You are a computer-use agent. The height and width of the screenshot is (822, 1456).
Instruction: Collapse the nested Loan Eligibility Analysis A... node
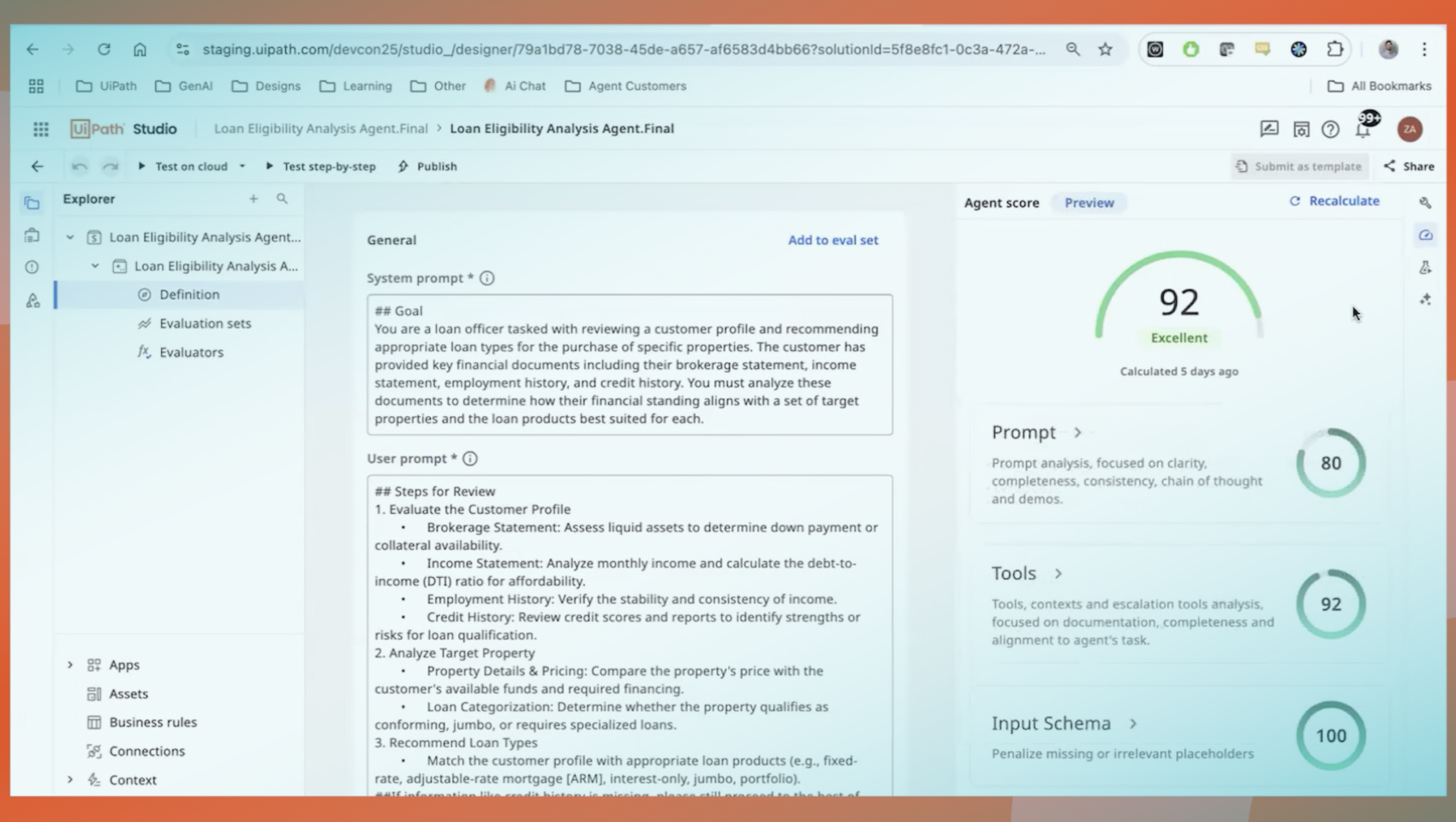pos(95,266)
